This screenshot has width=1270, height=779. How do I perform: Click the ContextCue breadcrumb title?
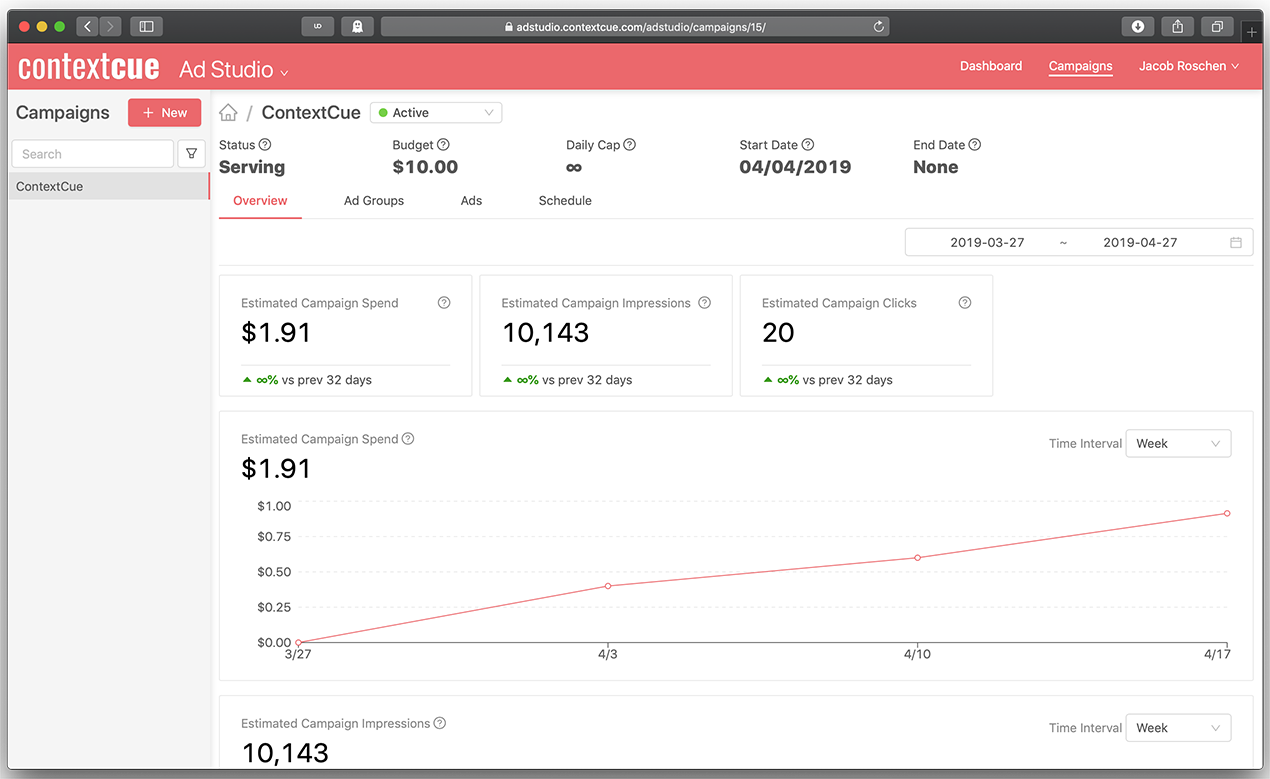311,113
